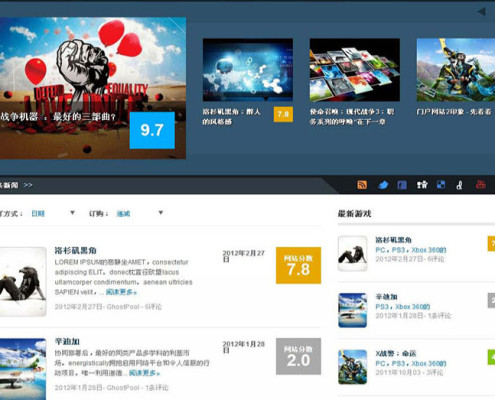Open the 洛杉矶黑角 article title in the main list
This screenshot has height=400, width=495.
click(x=75, y=250)
